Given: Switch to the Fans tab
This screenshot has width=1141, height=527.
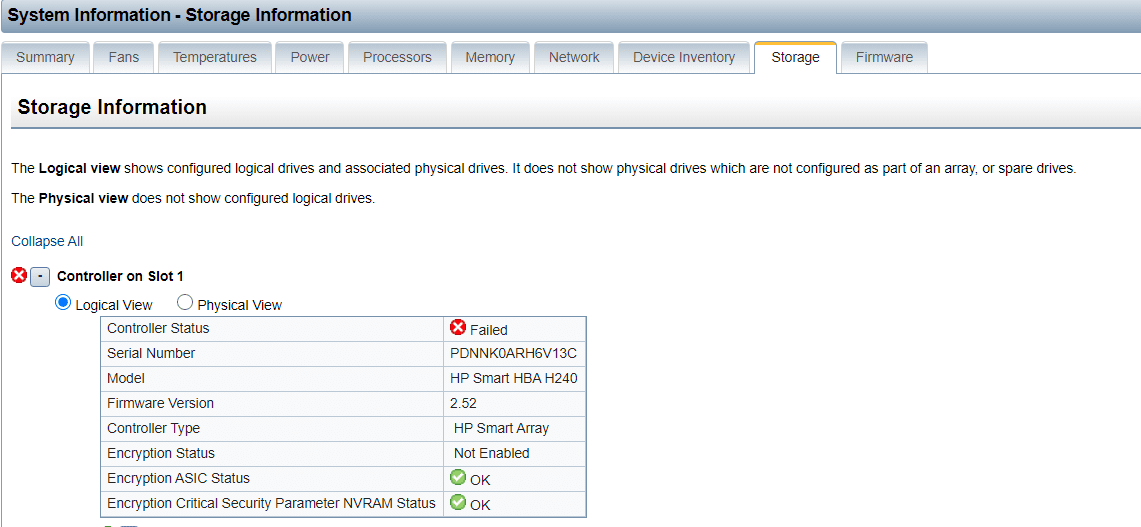Looking at the screenshot, I should (124, 58).
